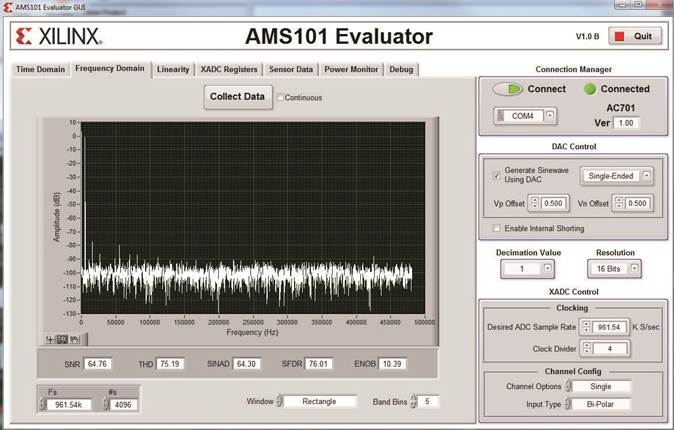674x430 pixels.
Task: Adjust the Fs stepper arrows
Action: coord(43,404)
